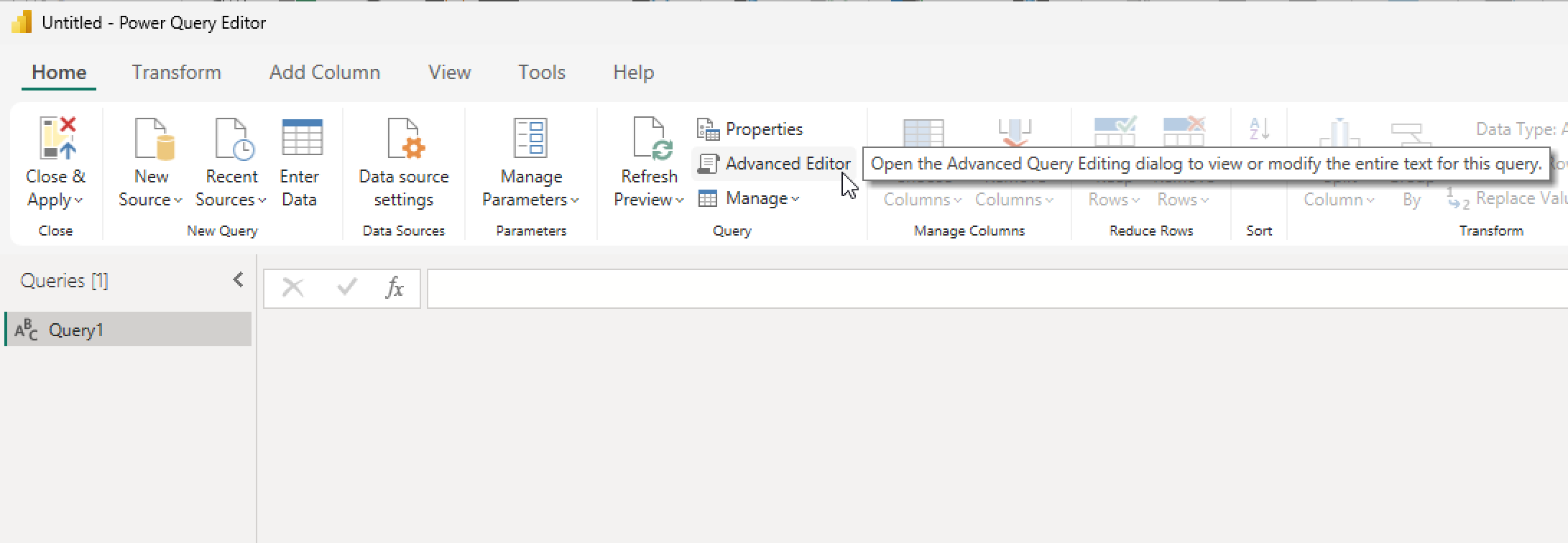The image size is (1568, 543).
Task: Click the Advanced Editor icon
Action: click(709, 164)
